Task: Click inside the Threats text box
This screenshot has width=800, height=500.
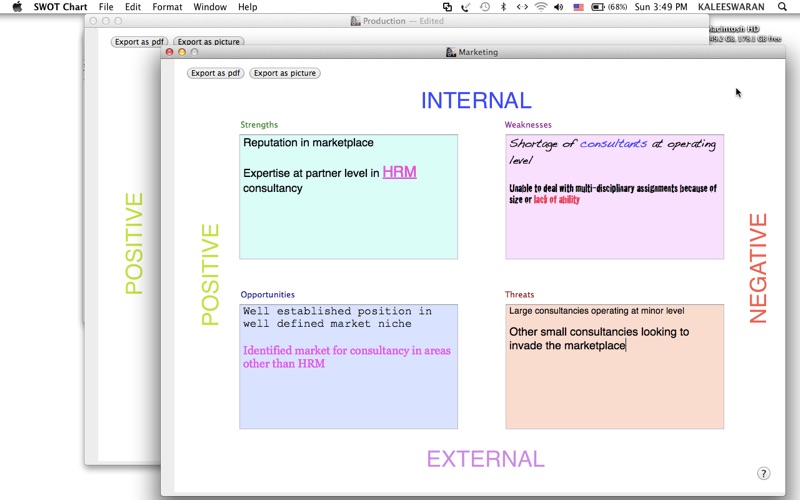Action: click(614, 366)
